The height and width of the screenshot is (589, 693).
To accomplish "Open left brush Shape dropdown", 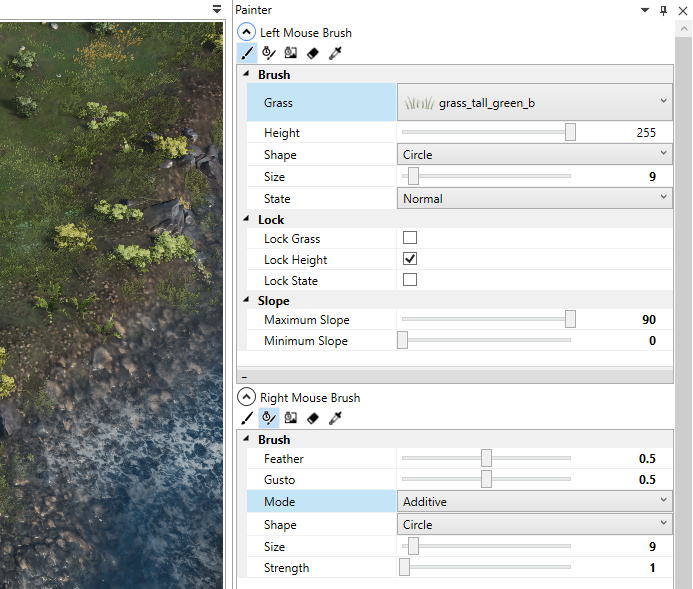I will [x=535, y=155].
